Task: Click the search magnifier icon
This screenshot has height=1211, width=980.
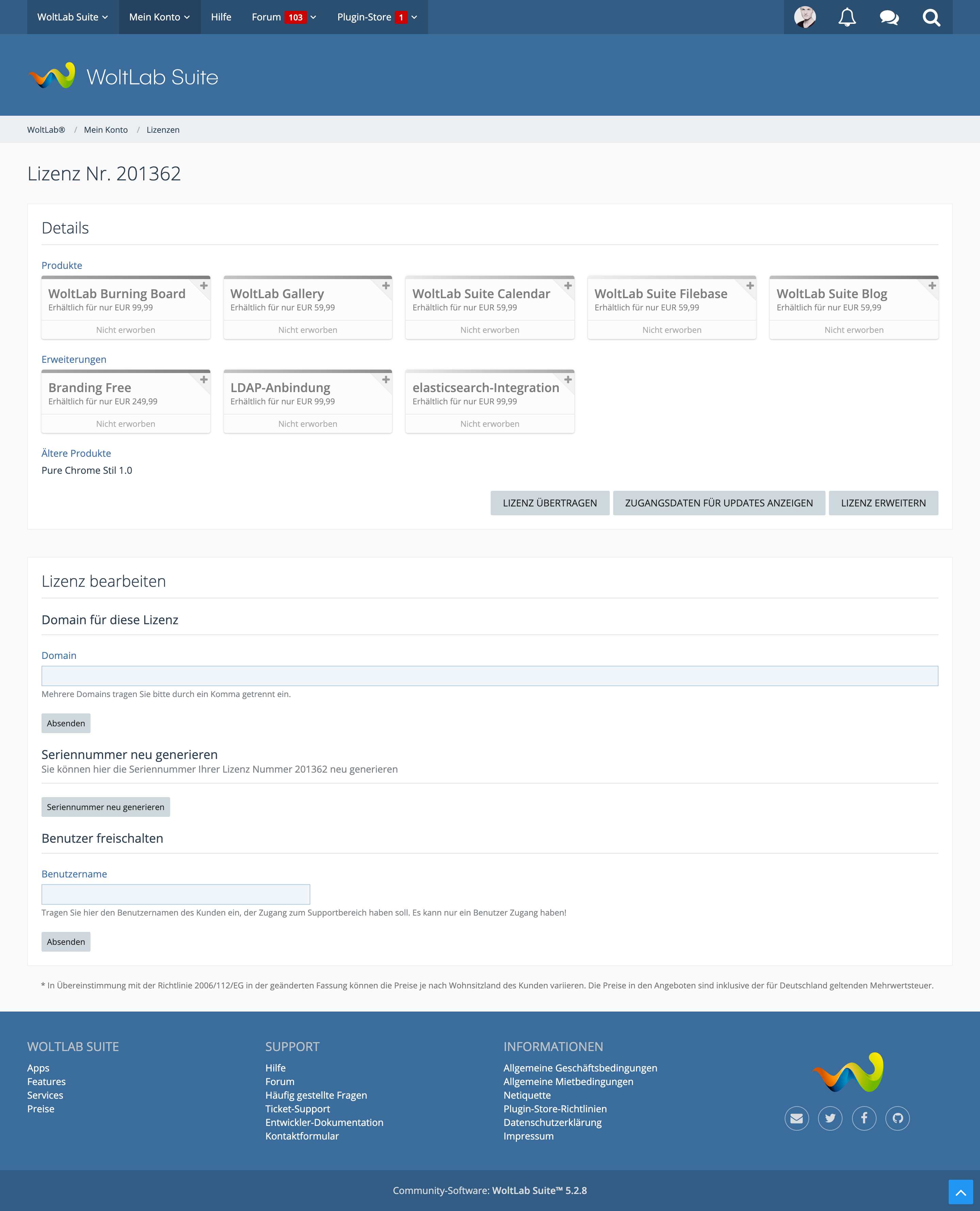Action: [931, 17]
